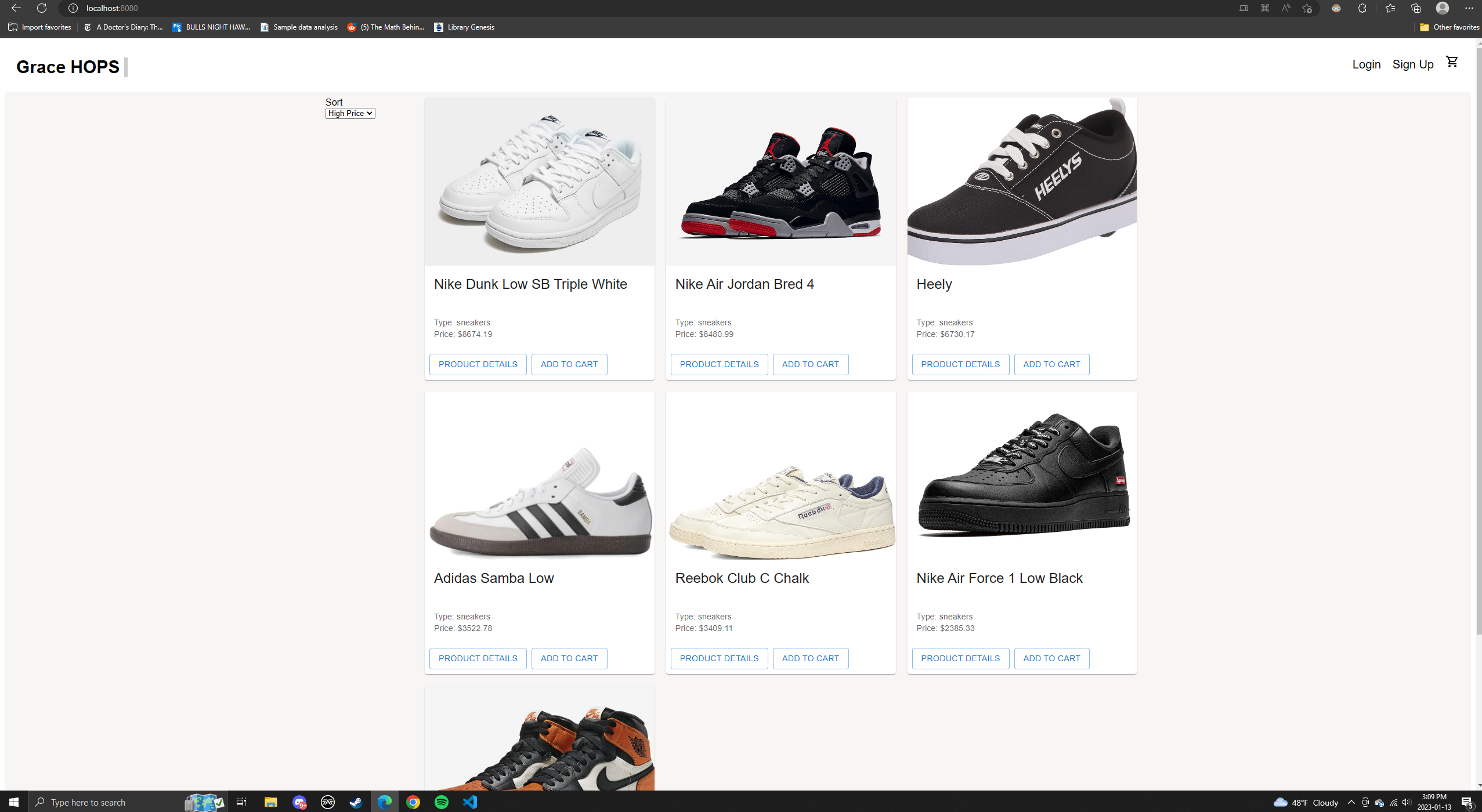Start Read Aloud from the toolbar

[x=1285, y=9]
